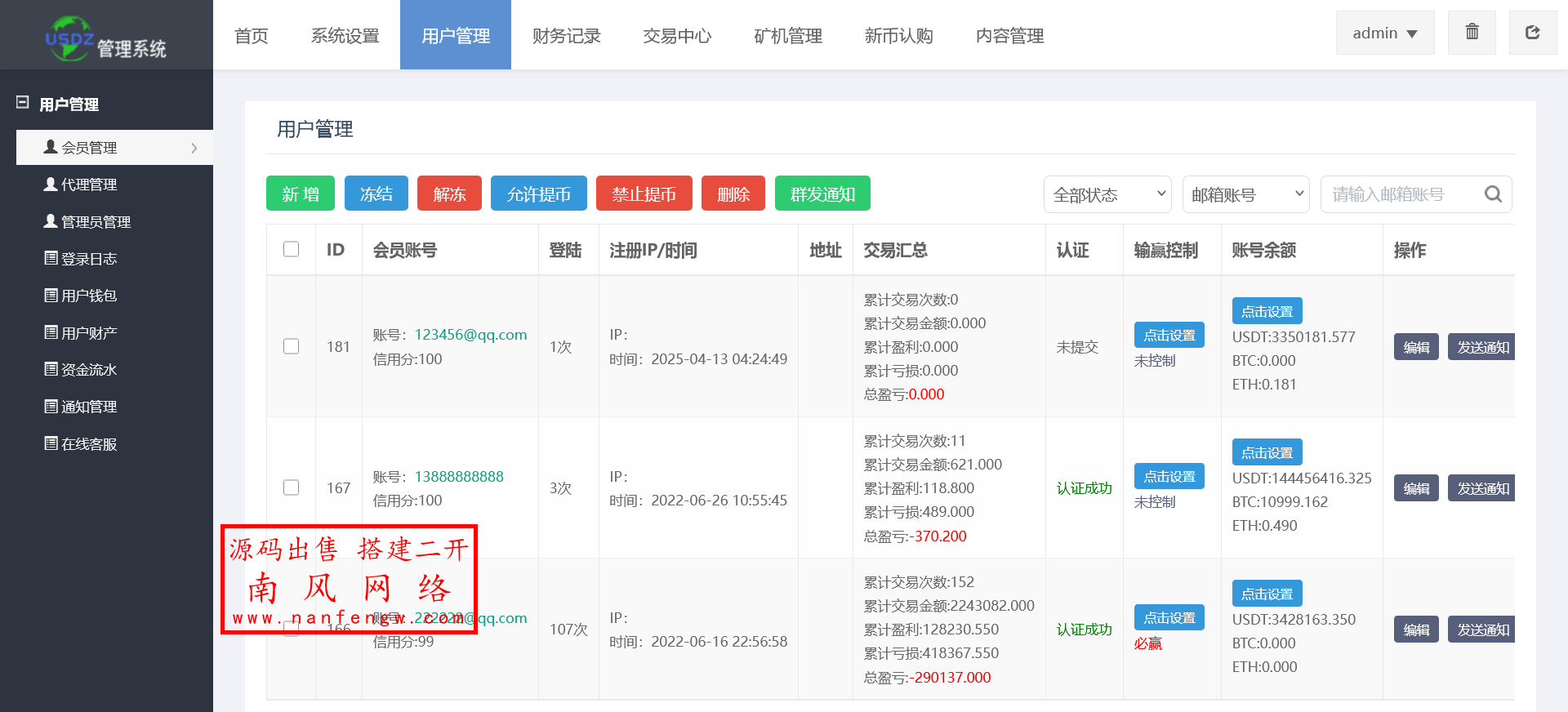Expand the admin account dropdown

coord(1384,33)
